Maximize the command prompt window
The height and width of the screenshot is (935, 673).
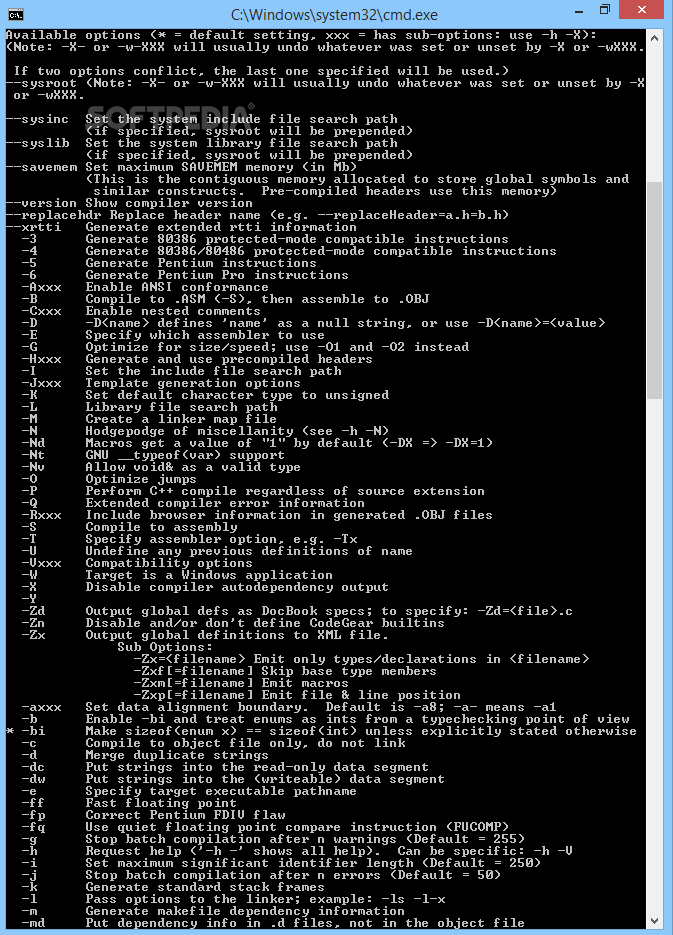tap(605, 11)
